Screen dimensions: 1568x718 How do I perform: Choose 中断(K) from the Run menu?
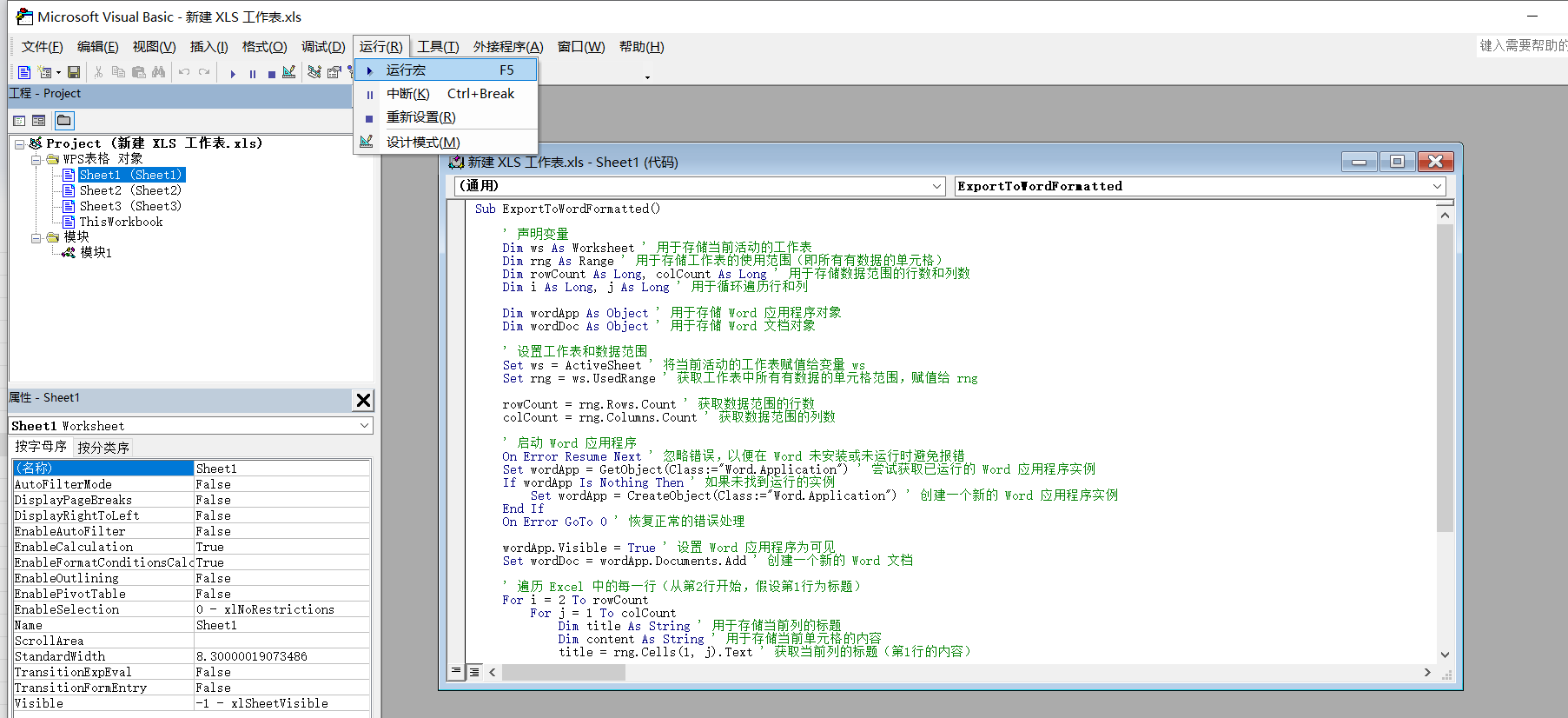point(446,94)
